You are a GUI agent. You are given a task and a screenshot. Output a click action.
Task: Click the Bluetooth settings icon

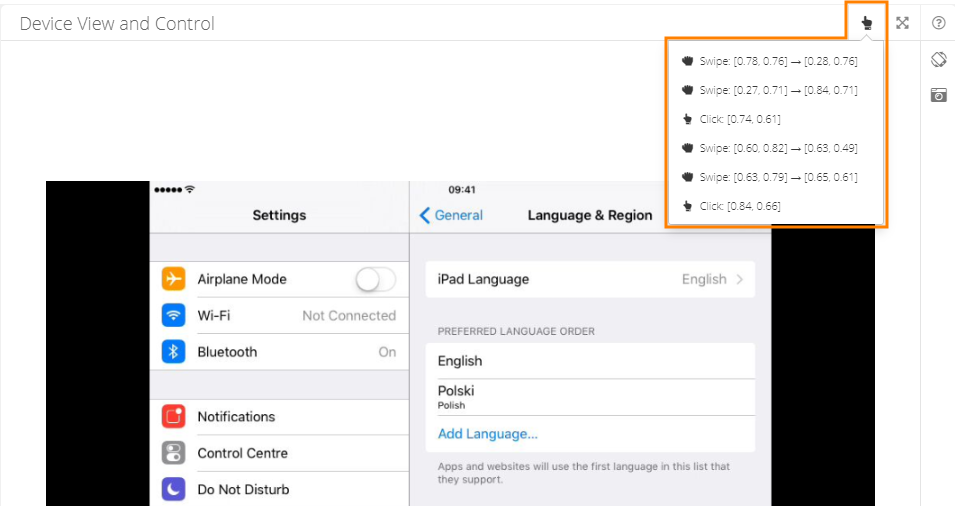tap(174, 352)
